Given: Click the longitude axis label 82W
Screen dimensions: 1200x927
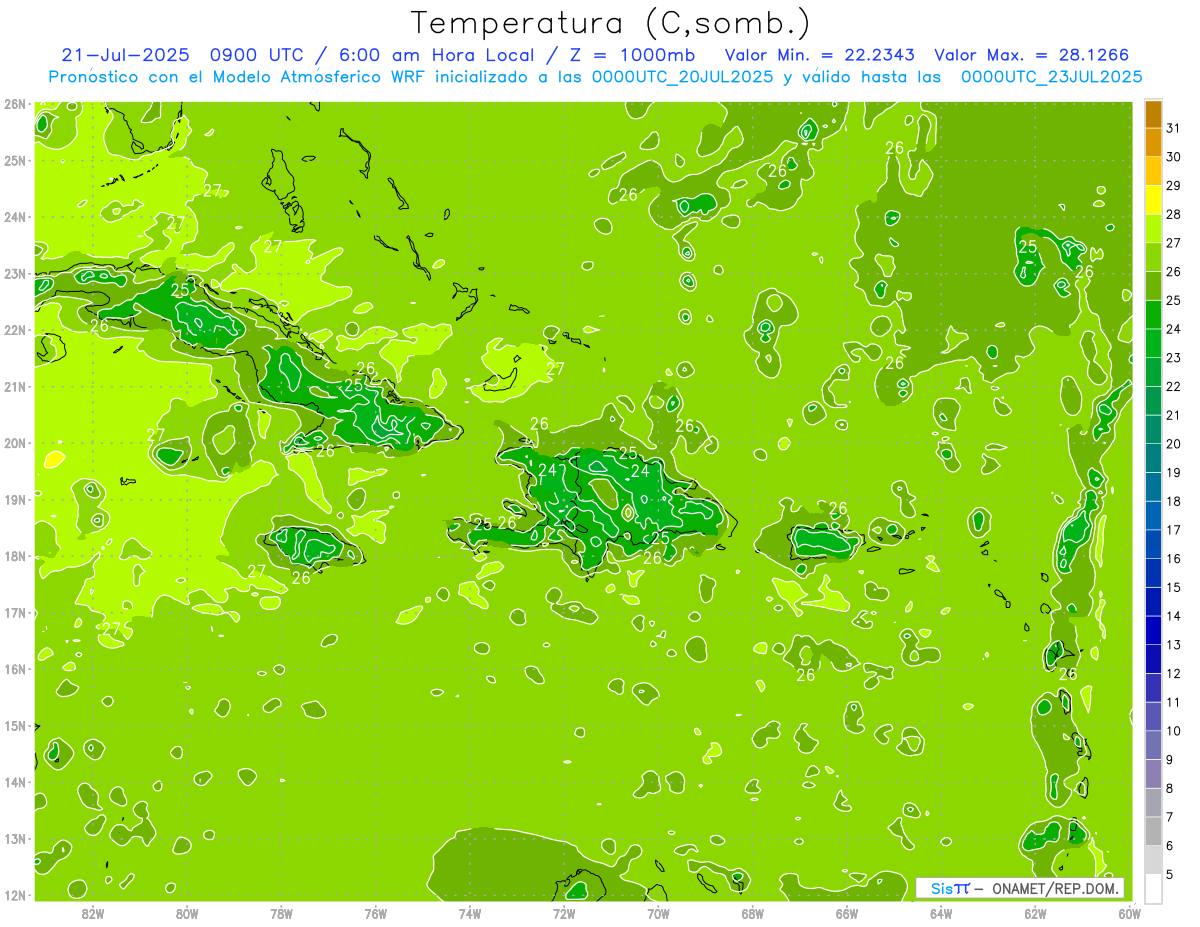Looking at the screenshot, I should (x=93, y=912).
